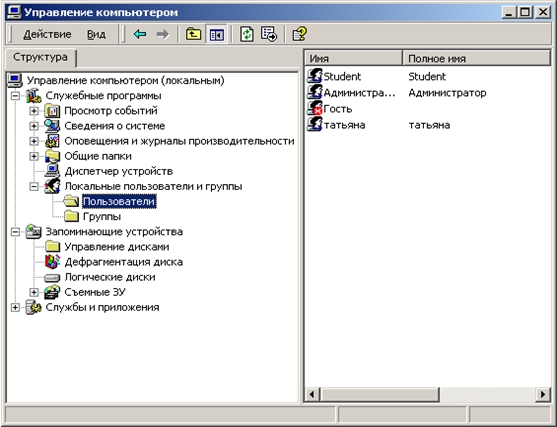Image resolution: width=557 pixels, height=427 pixels.
Task: Click the Съемные ЗУ icon
Action: click(52, 292)
